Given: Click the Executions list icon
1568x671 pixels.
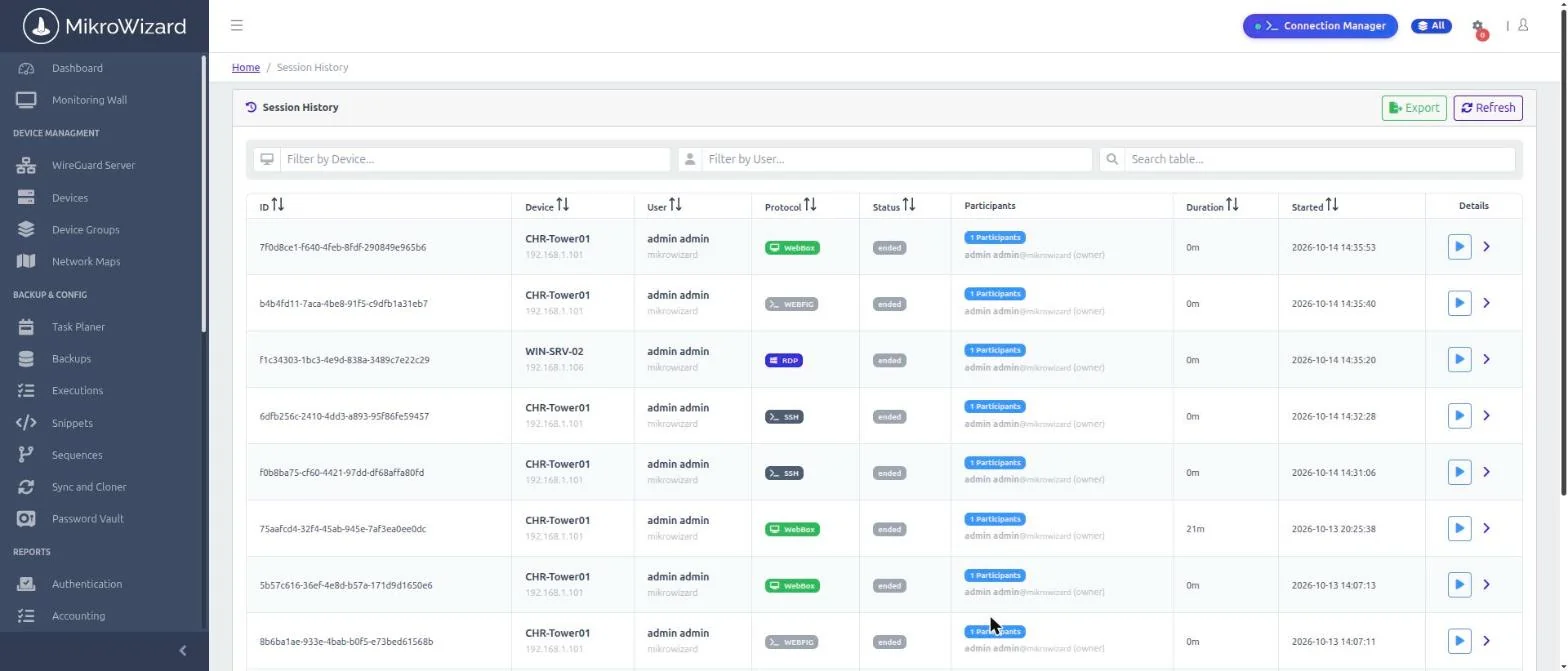Looking at the screenshot, I should (x=26, y=391).
